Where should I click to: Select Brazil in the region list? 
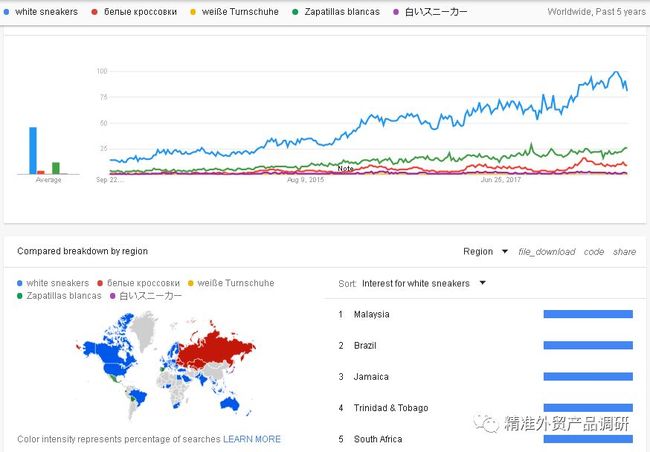pyautogui.click(x=365, y=345)
